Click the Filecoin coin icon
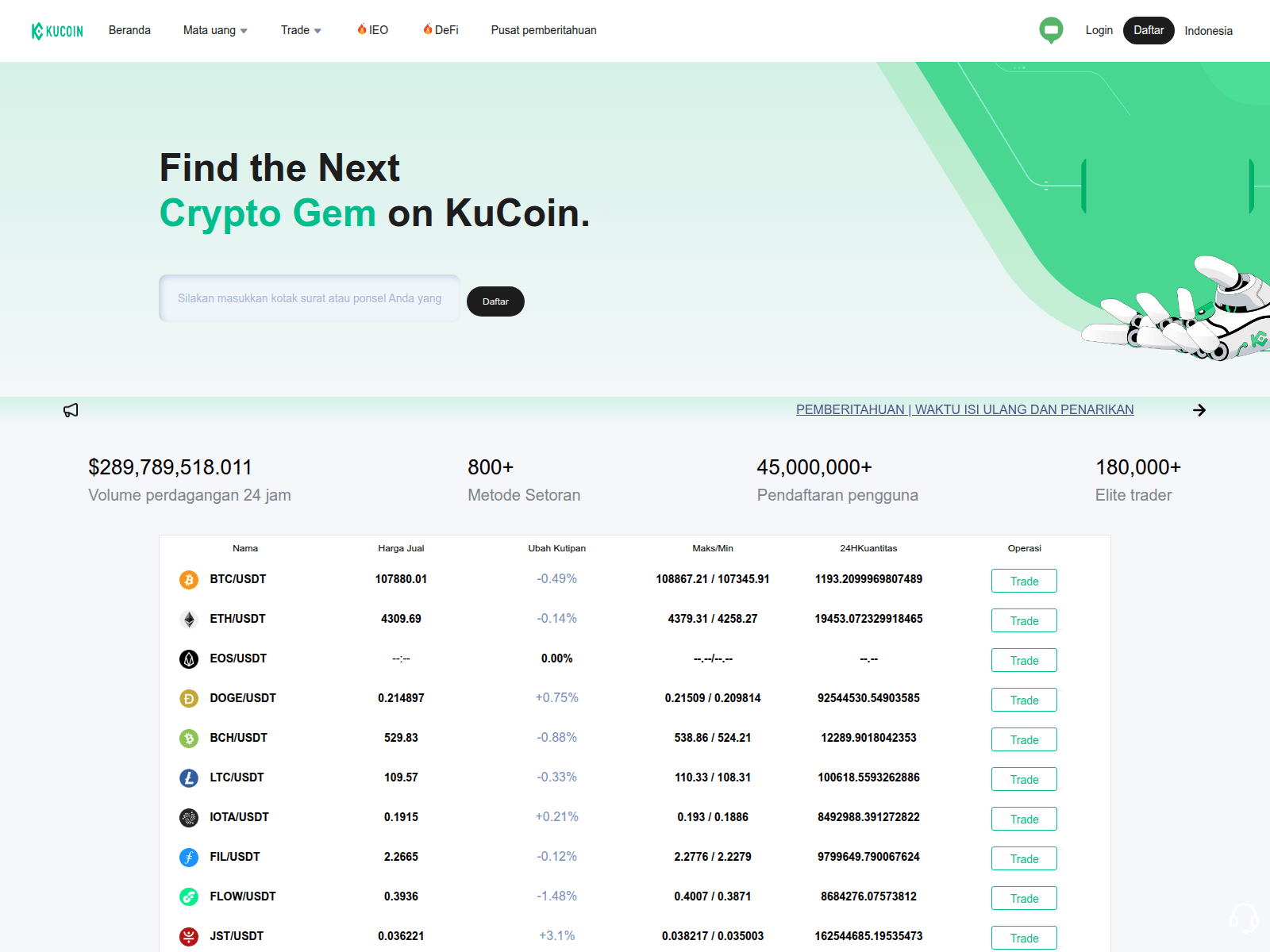The height and width of the screenshot is (952, 1270). [189, 858]
